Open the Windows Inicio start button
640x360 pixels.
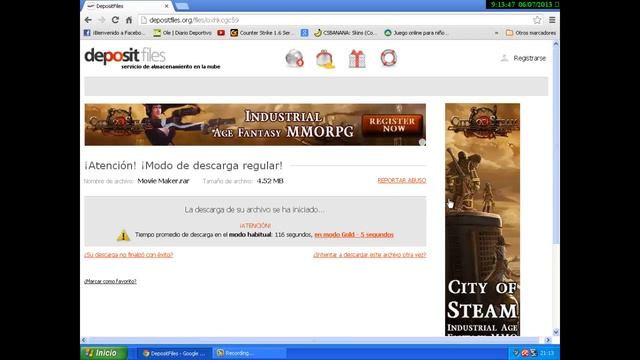tap(104, 353)
